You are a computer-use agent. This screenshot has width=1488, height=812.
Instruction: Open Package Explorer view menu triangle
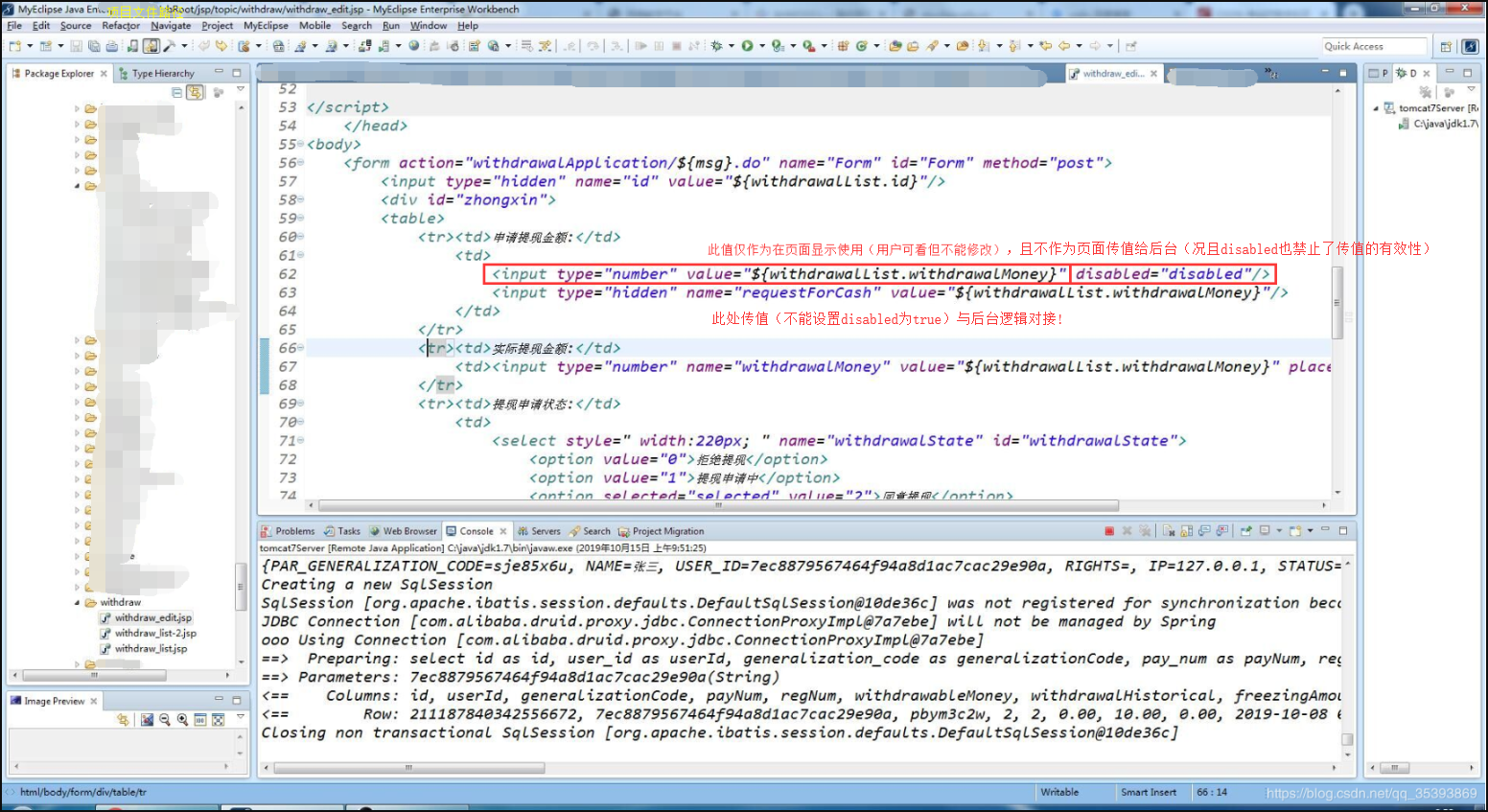pos(241,90)
